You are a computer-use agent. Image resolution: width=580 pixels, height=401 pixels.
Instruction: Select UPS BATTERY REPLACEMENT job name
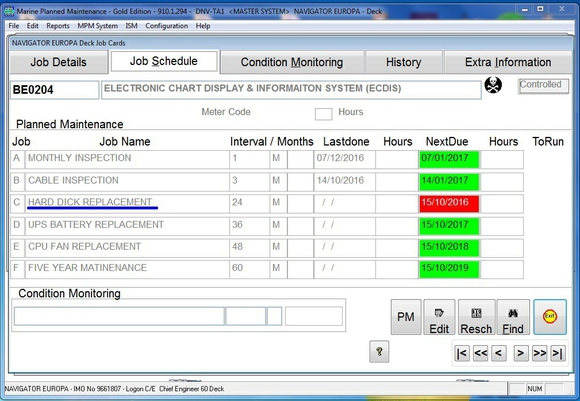point(127,226)
